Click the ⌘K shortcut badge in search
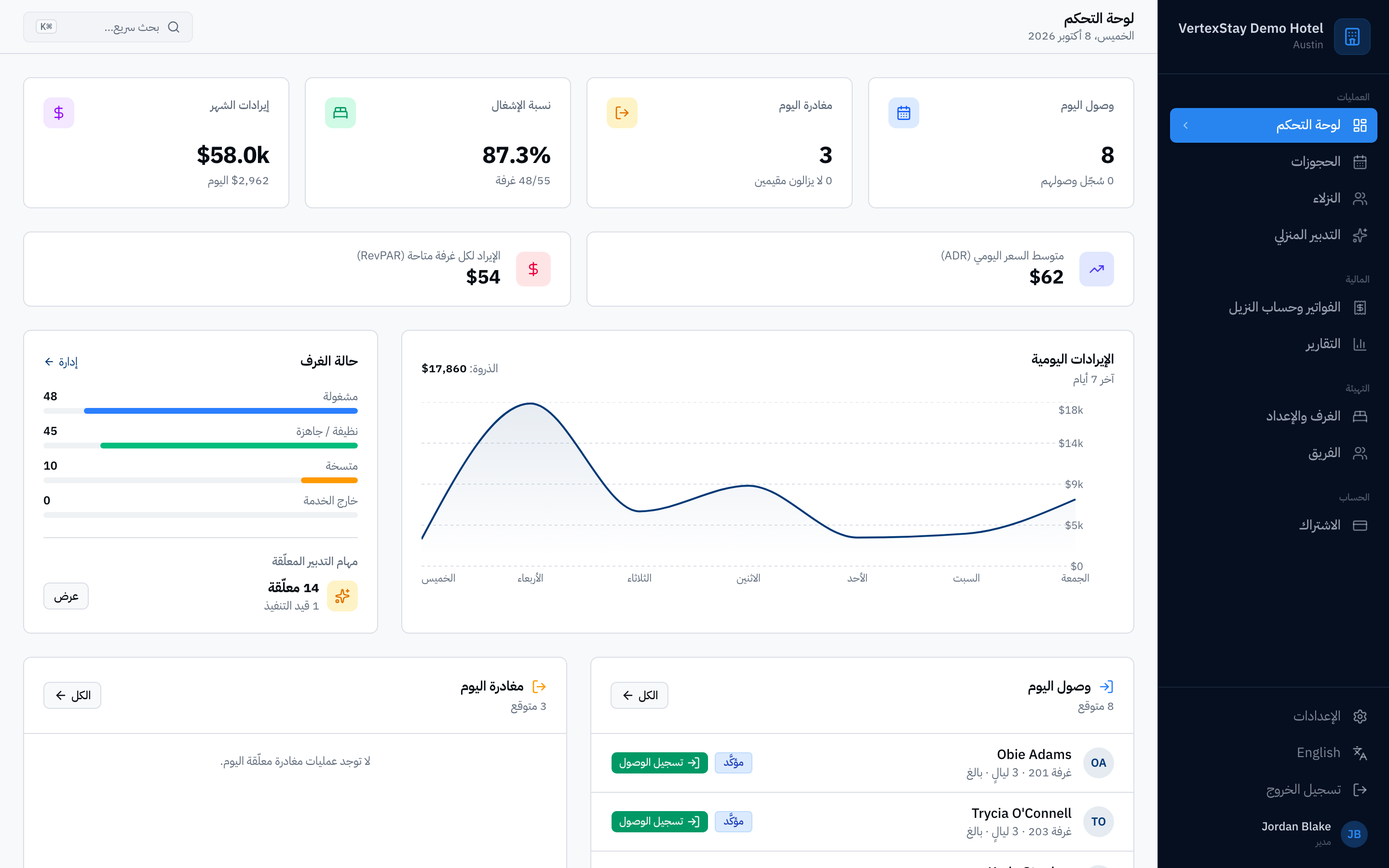Image resolution: width=1389 pixels, height=868 pixels. 46,27
